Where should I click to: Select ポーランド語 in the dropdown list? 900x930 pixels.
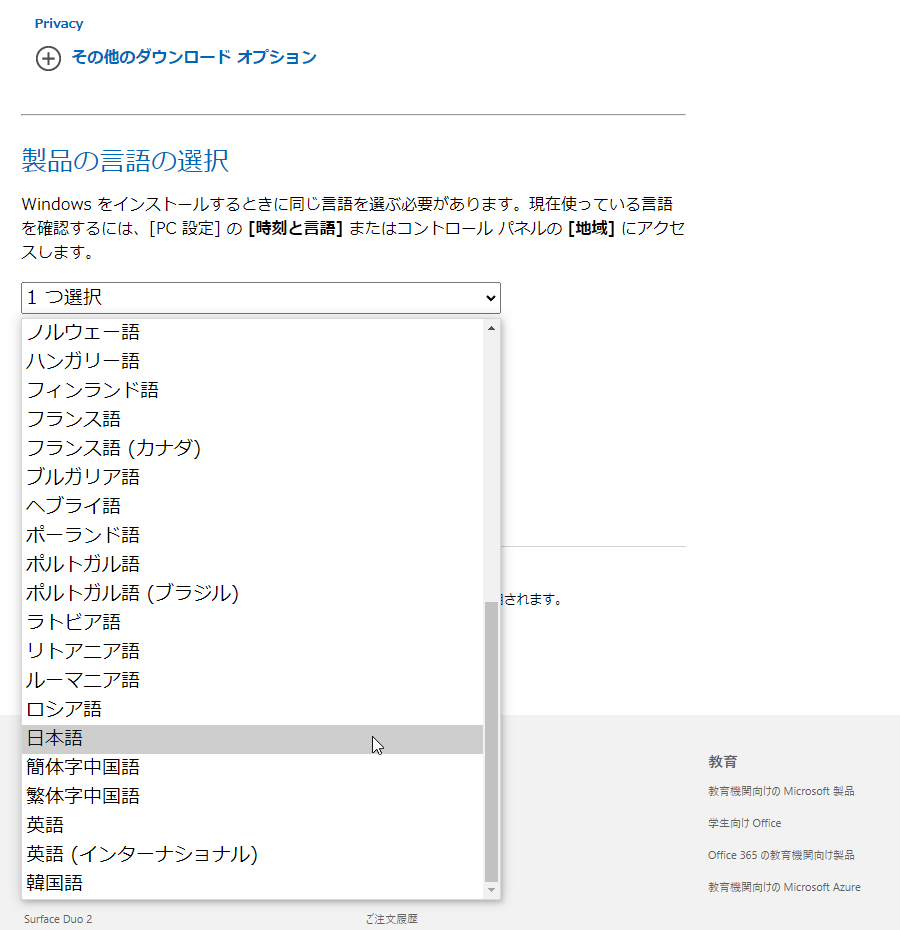pyautogui.click(x=252, y=536)
